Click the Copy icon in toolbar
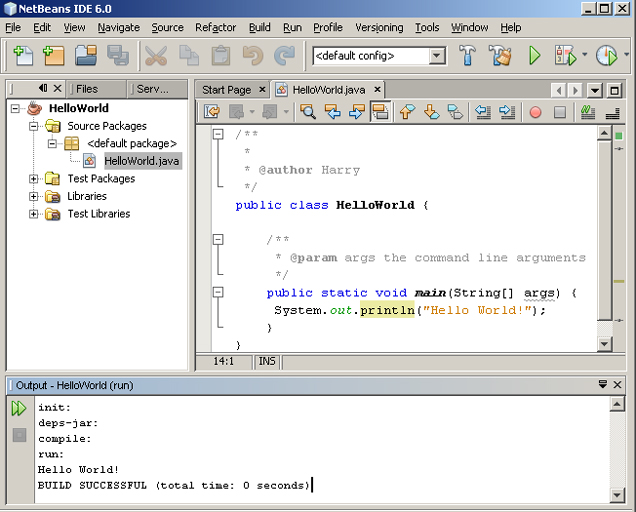The width and height of the screenshot is (636, 512). coord(189,56)
